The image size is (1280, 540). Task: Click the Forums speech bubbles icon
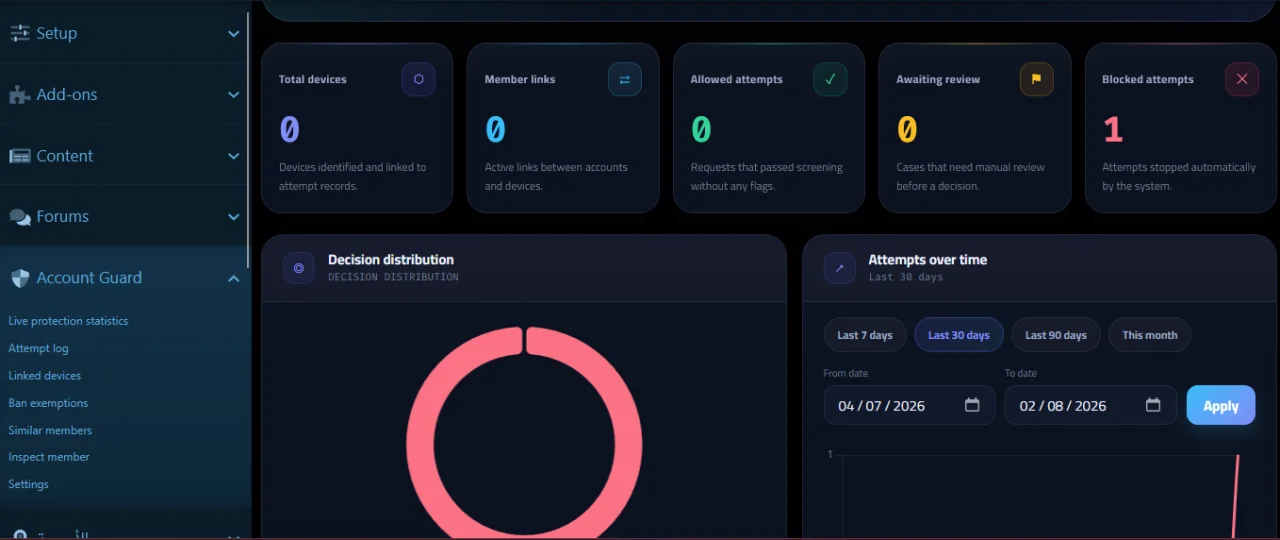(20, 217)
